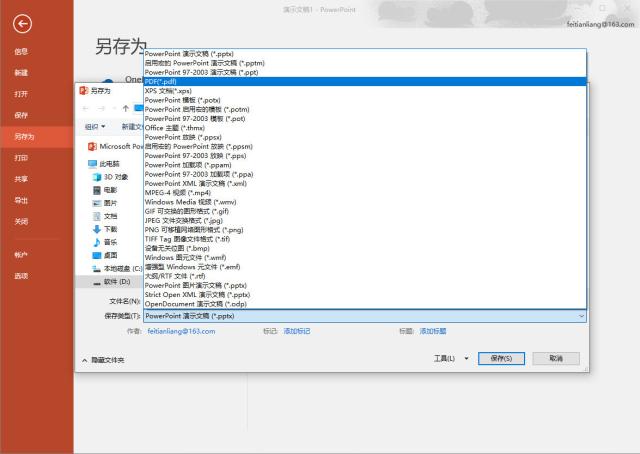The width and height of the screenshot is (640, 454).
Task: Click the back arrow circle icon
Action: (x=22, y=24)
